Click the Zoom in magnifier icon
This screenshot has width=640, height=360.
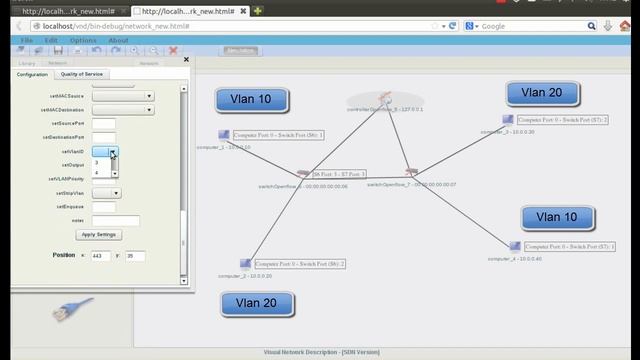tap(135, 50)
